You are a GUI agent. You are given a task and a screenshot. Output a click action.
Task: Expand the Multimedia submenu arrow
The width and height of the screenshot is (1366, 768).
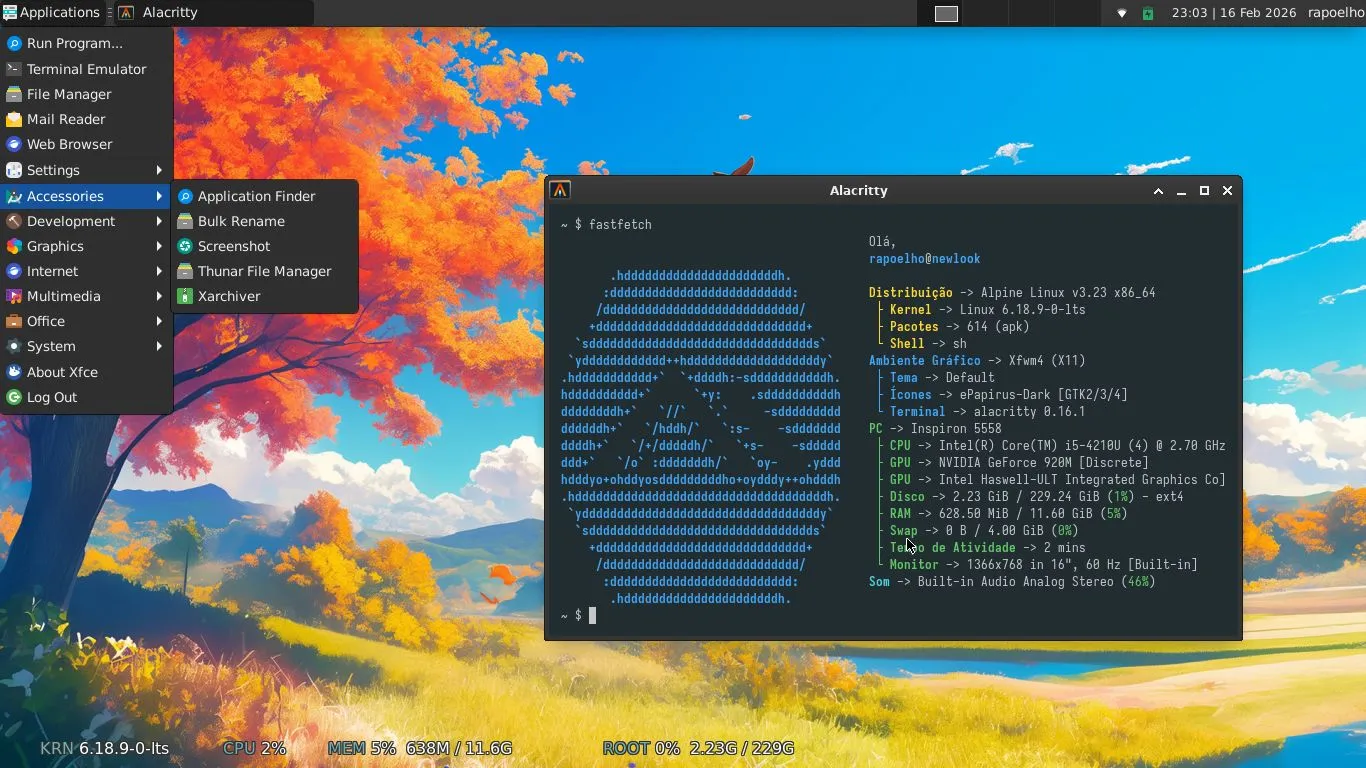tap(159, 296)
